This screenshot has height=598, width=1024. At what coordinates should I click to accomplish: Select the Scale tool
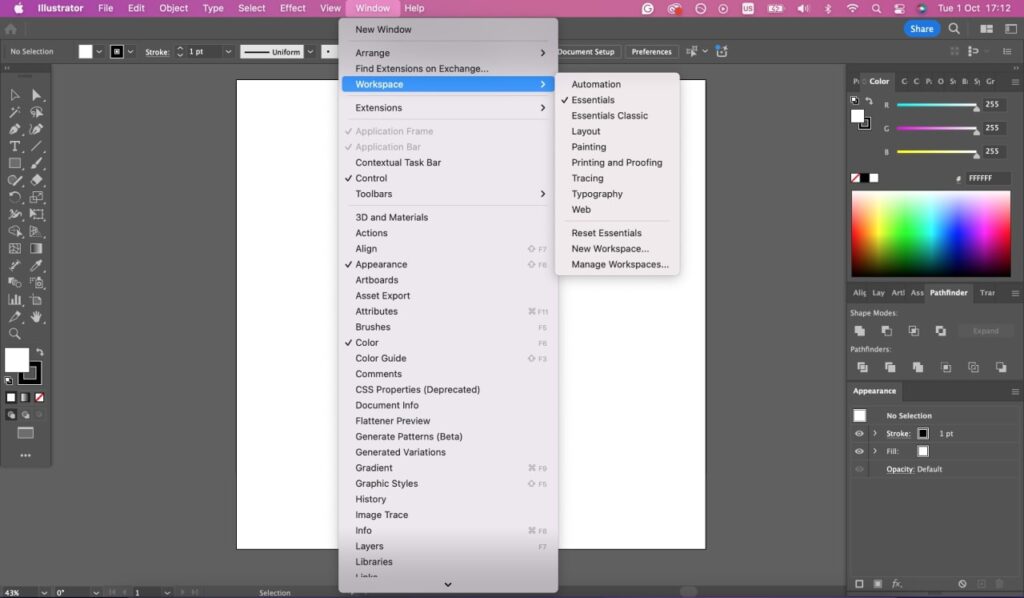[x=37, y=197]
